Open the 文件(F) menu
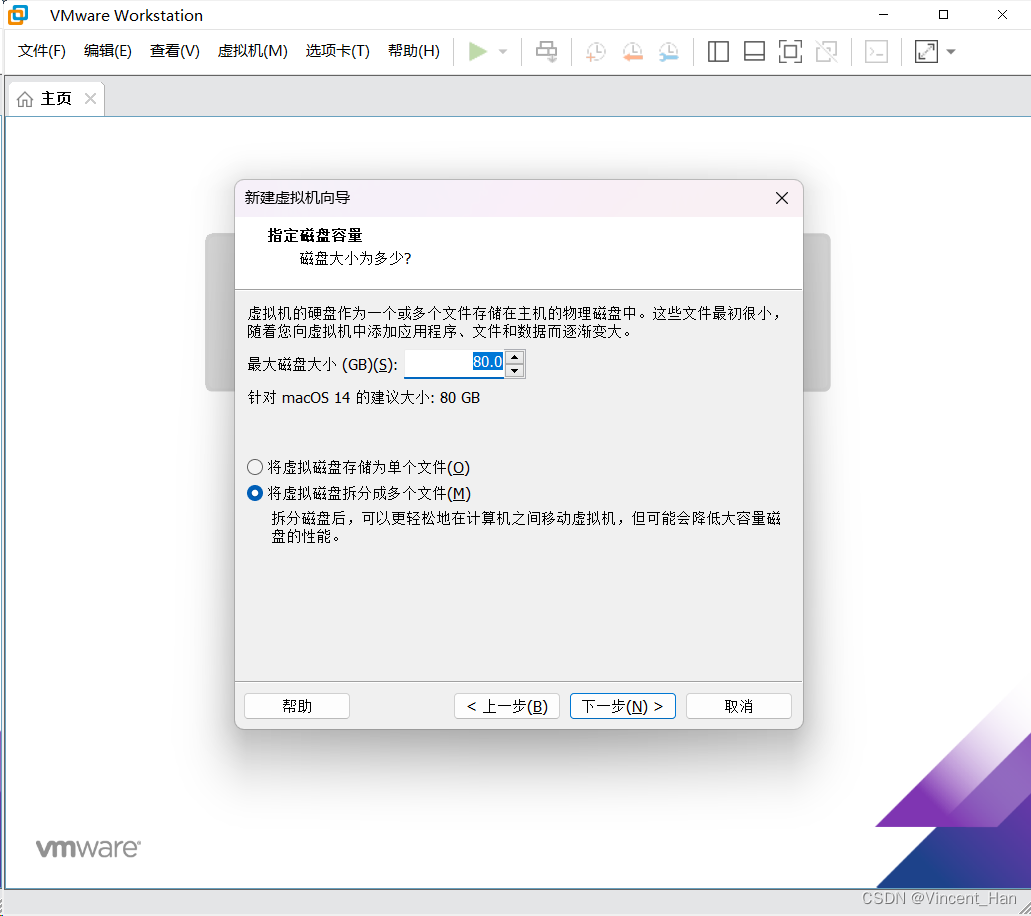Image resolution: width=1031 pixels, height=916 pixels. click(41, 51)
